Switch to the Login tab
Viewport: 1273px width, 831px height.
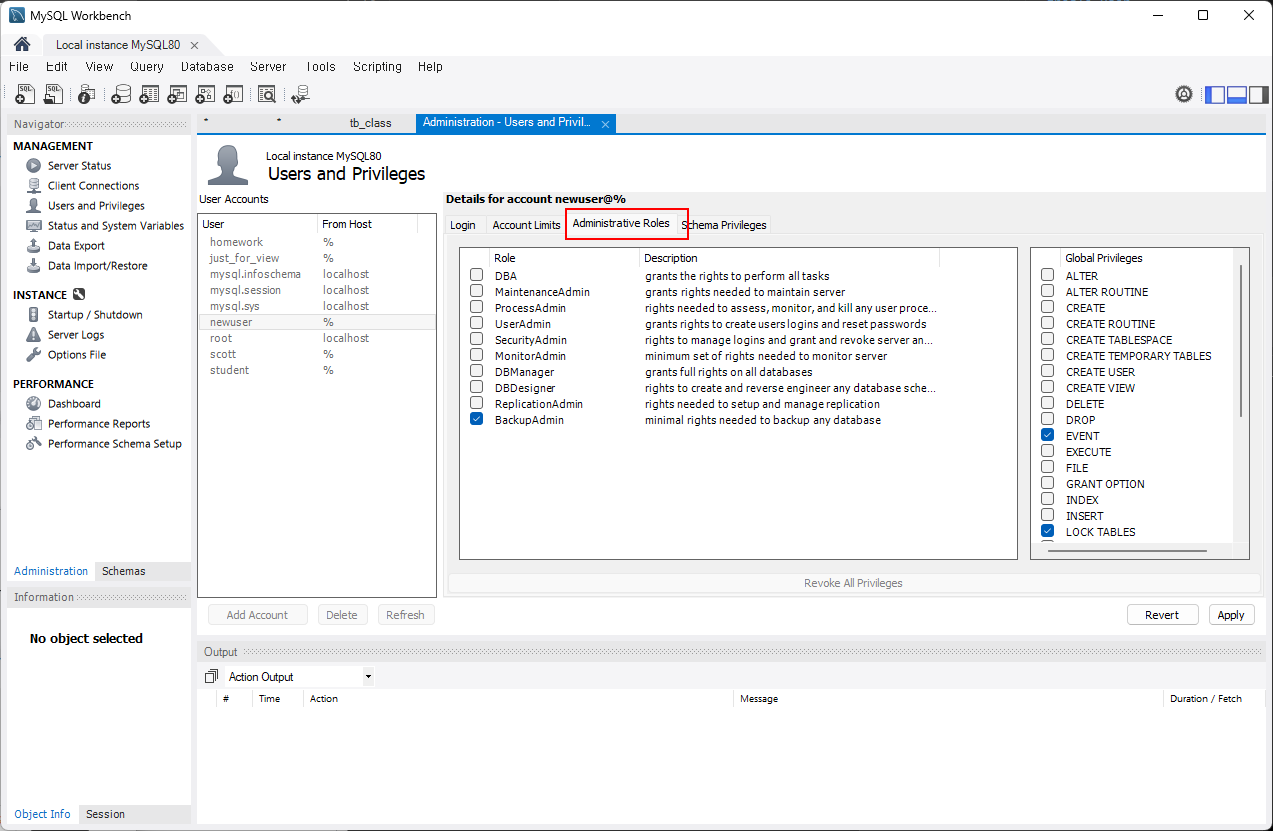463,225
